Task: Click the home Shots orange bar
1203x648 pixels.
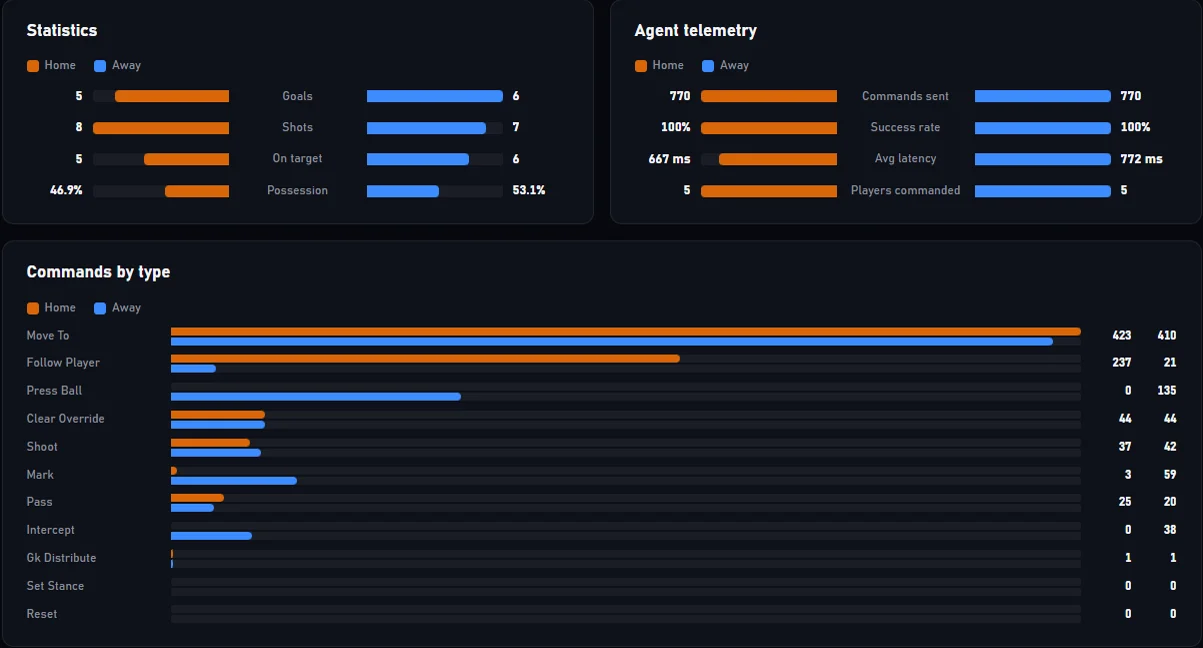Action: (161, 128)
